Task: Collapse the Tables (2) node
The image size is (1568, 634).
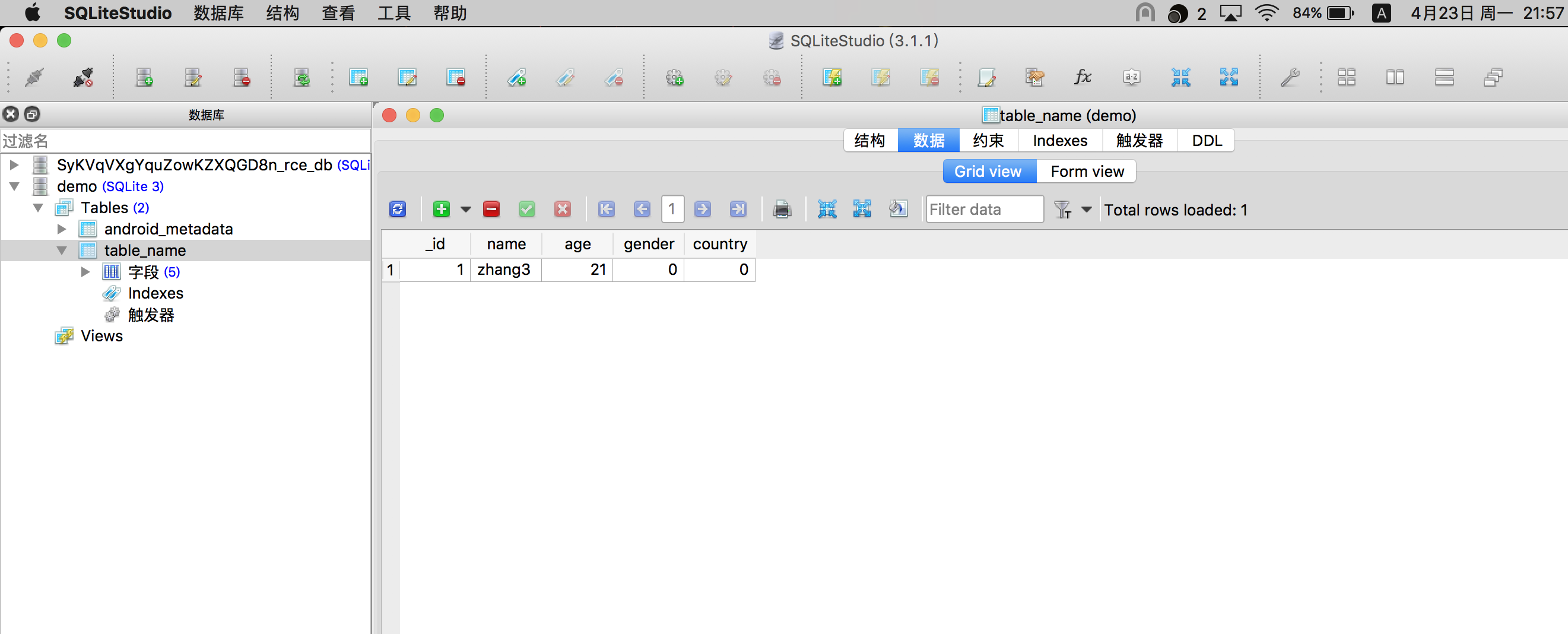Action: click(x=39, y=208)
